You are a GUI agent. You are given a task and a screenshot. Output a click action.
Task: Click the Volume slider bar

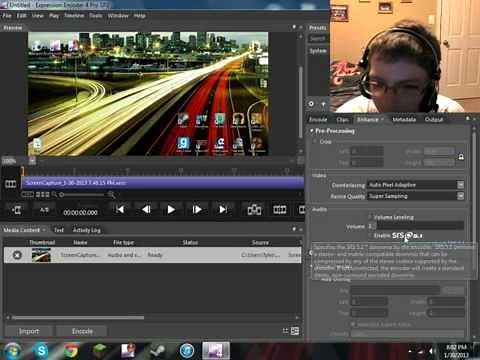420,226
